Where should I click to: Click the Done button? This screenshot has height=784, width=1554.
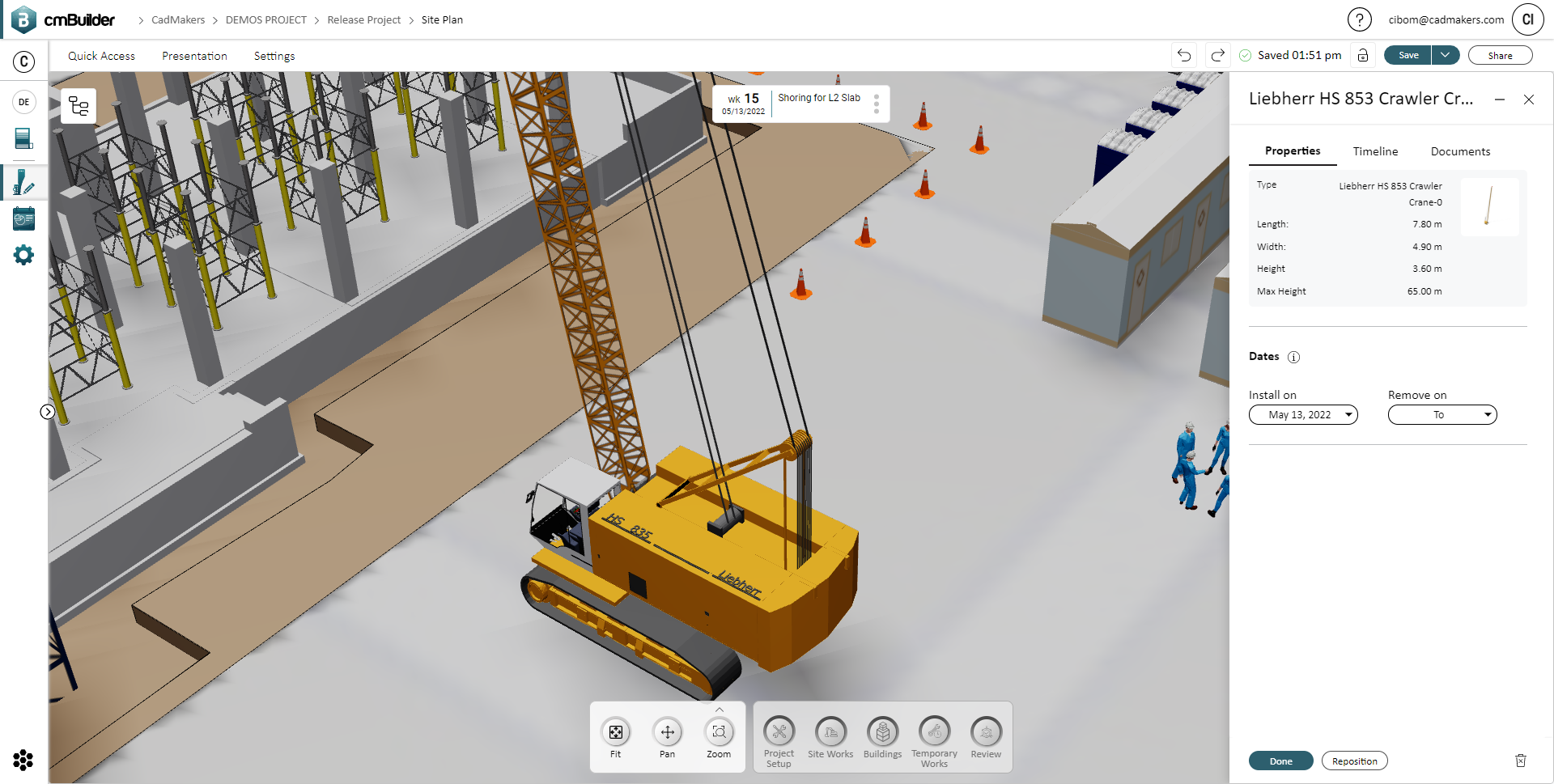pyautogui.click(x=1280, y=761)
